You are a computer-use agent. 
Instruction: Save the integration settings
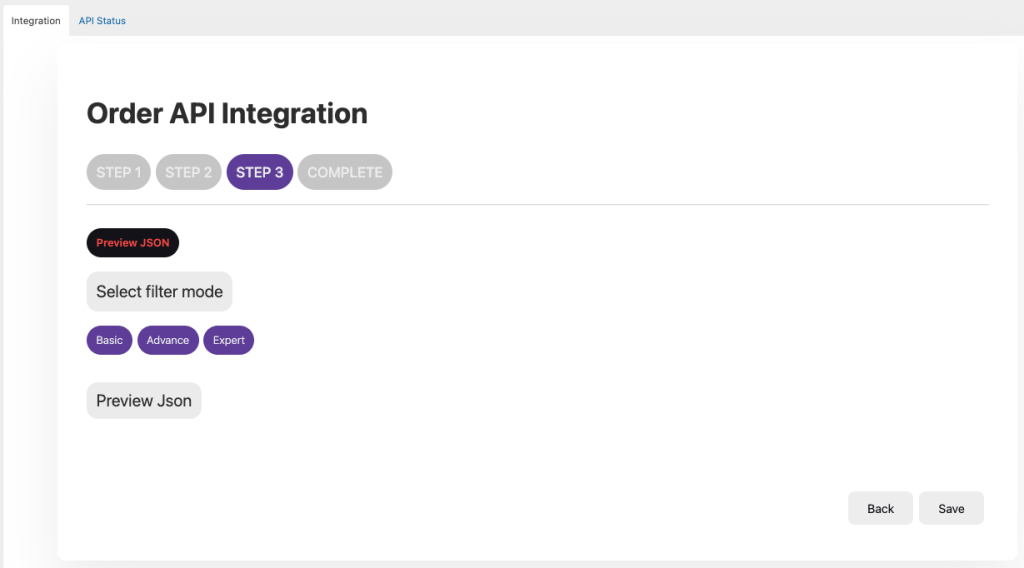coord(950,508)
